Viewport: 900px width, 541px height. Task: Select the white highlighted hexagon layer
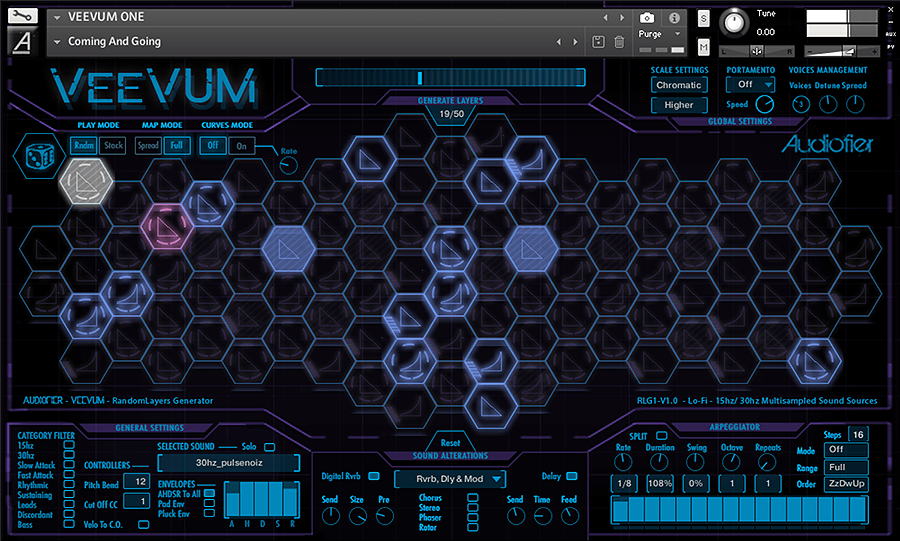[x=86, y=181]
